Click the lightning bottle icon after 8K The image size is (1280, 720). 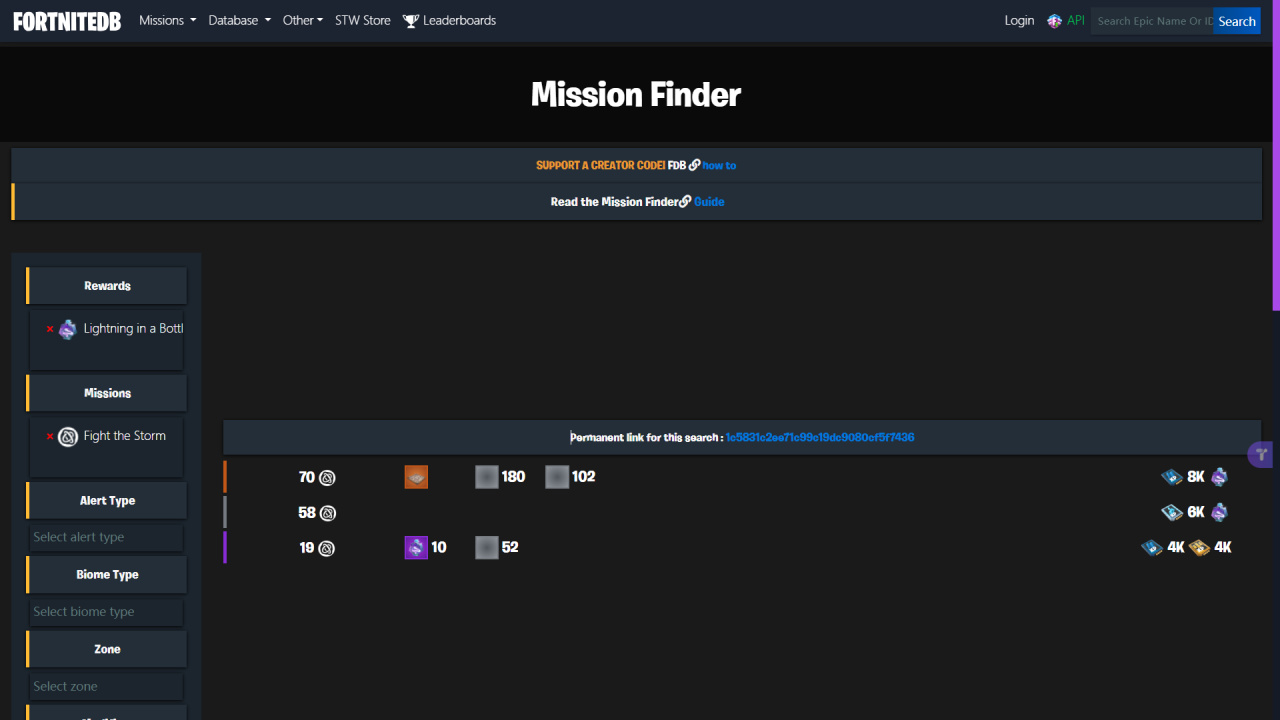point(1219,477)
